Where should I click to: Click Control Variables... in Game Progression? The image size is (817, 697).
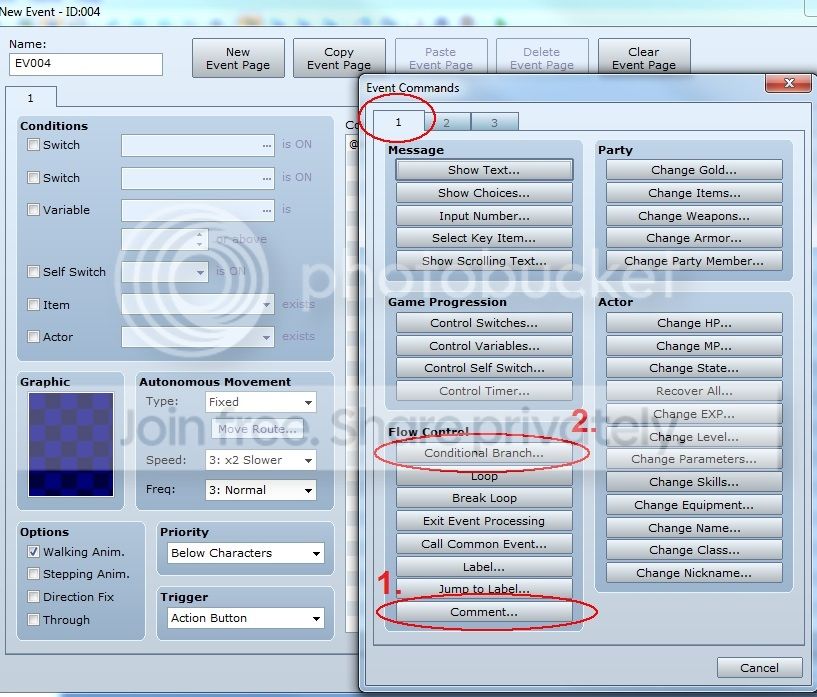484,345
